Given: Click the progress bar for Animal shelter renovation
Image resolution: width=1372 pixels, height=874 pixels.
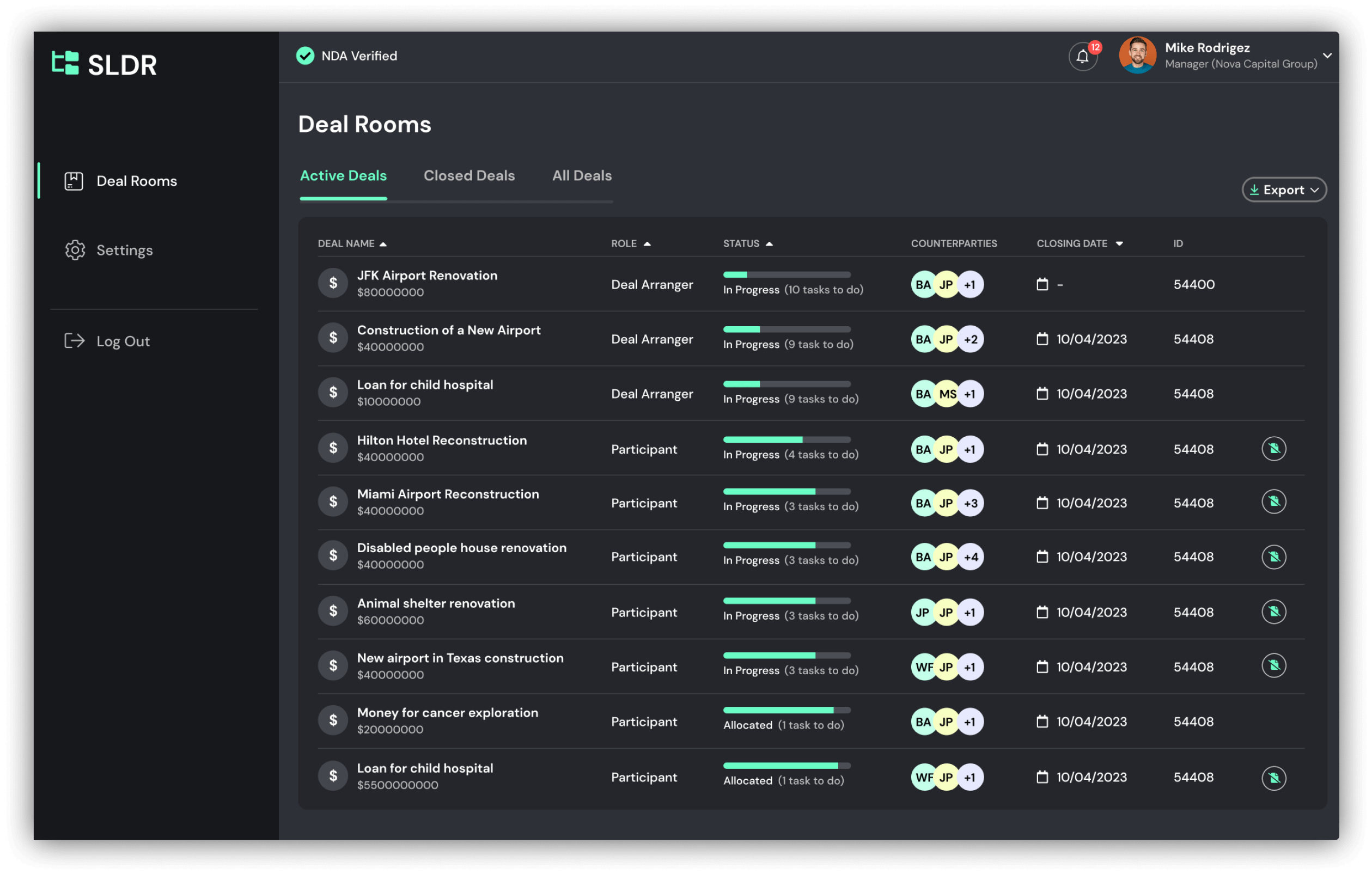Looking at the screenshot, I should (x=786, y=601).
